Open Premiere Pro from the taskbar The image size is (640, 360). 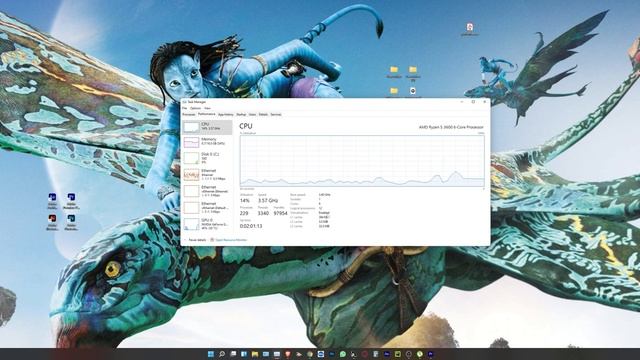430,354
